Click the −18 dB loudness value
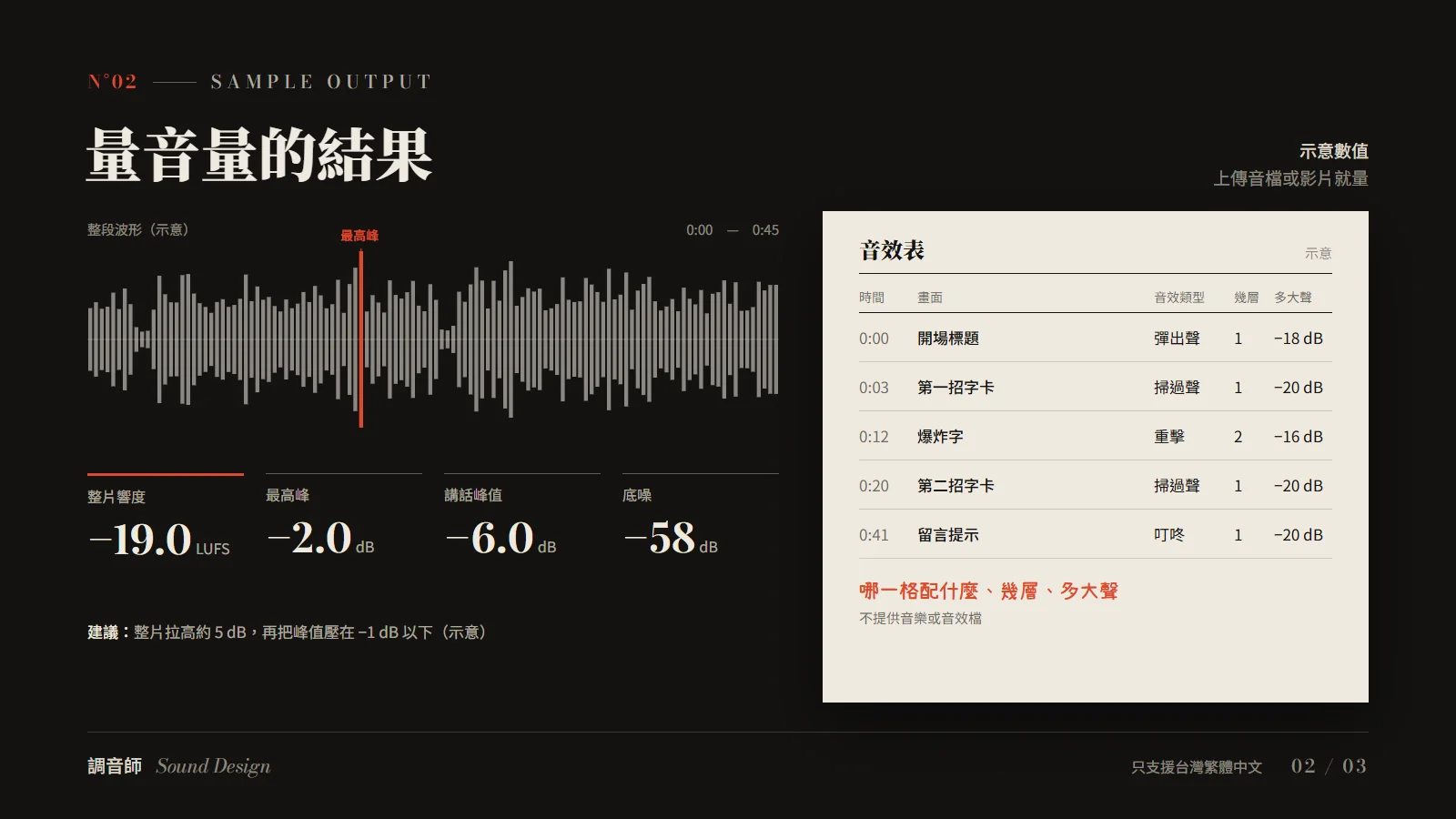Viewport: 1456px width, 819px height. pyautogui.click(x=1298, y=339)
